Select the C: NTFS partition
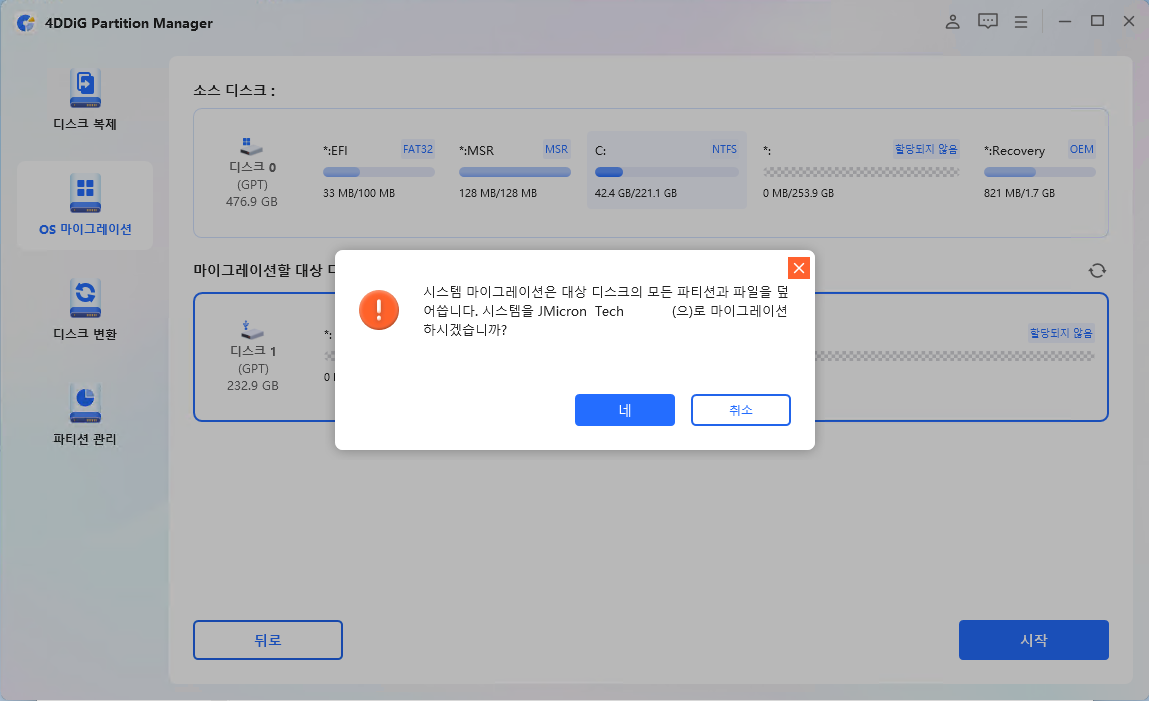 click(666, 170)
